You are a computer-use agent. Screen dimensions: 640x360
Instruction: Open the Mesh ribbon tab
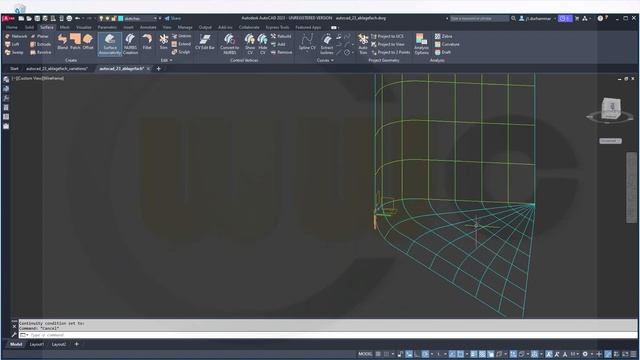point(64,27)
